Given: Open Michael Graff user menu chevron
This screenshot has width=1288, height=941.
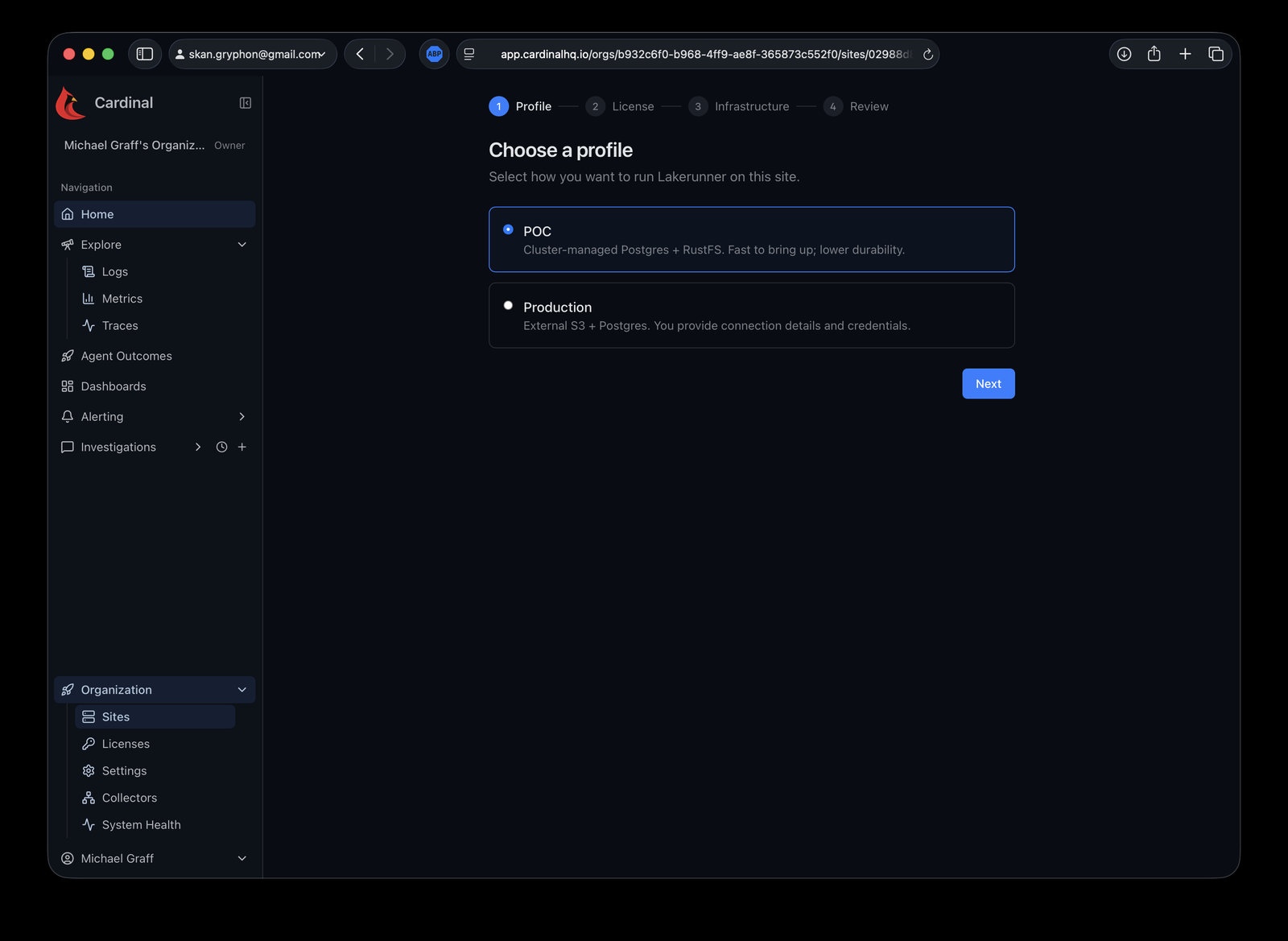Looking at the screenshot, I should click(x=242, y=858).
